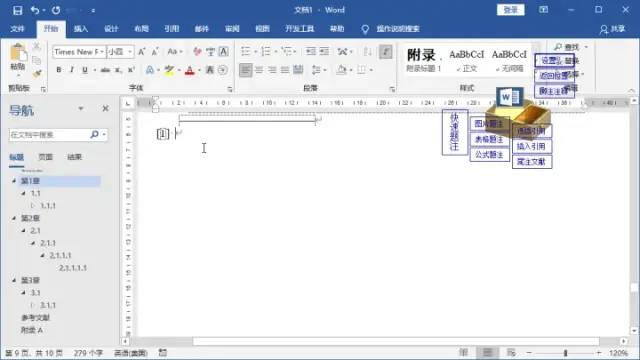Click the Paste clipboard icon
640x360 pixels.
(x=18, y=54)
